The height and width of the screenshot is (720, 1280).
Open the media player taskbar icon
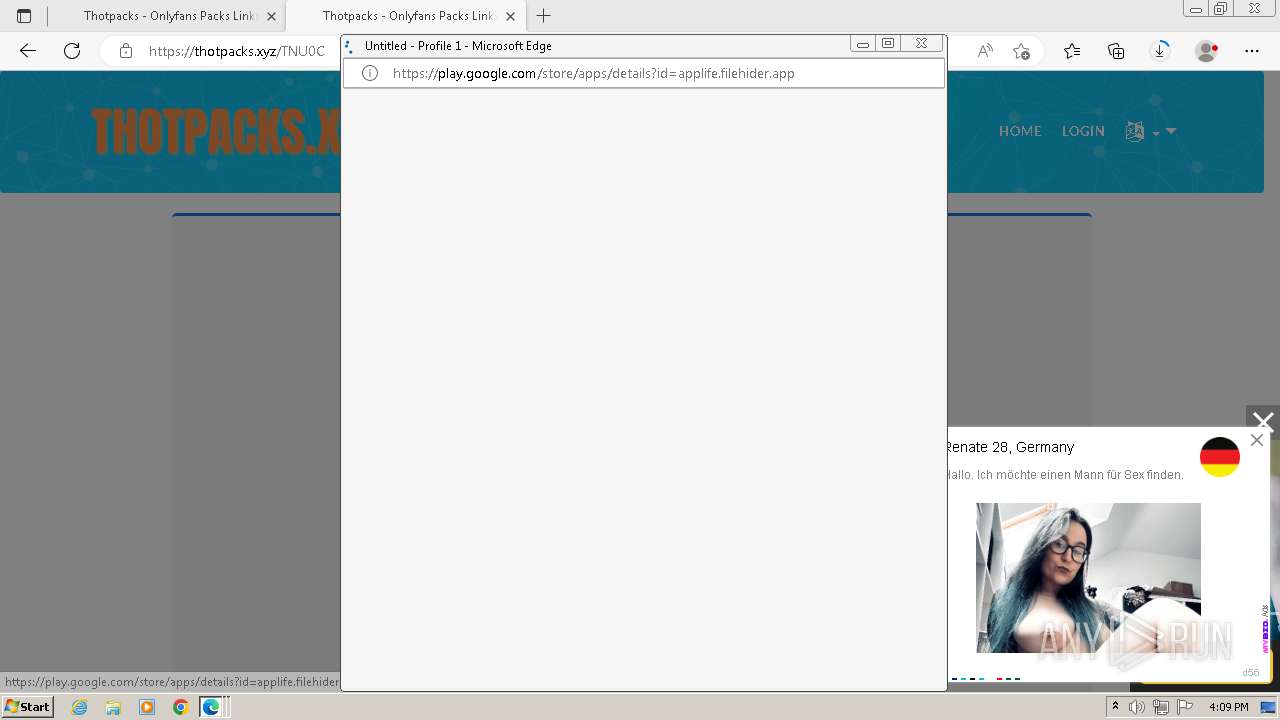(x=147, y=707)
